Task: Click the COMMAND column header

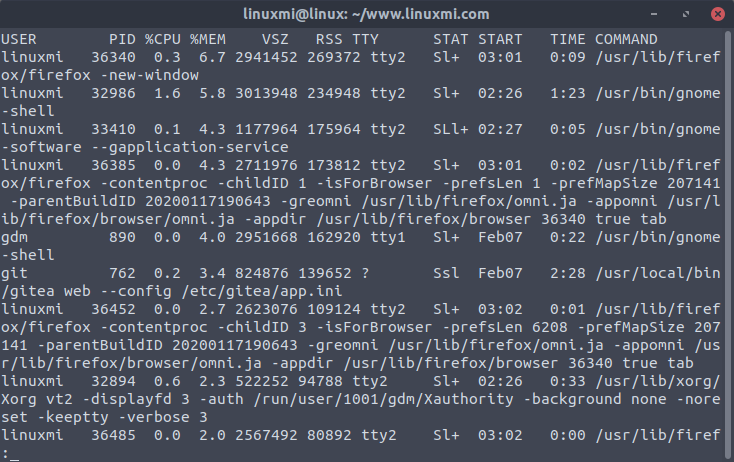Action: pos(631,38)
